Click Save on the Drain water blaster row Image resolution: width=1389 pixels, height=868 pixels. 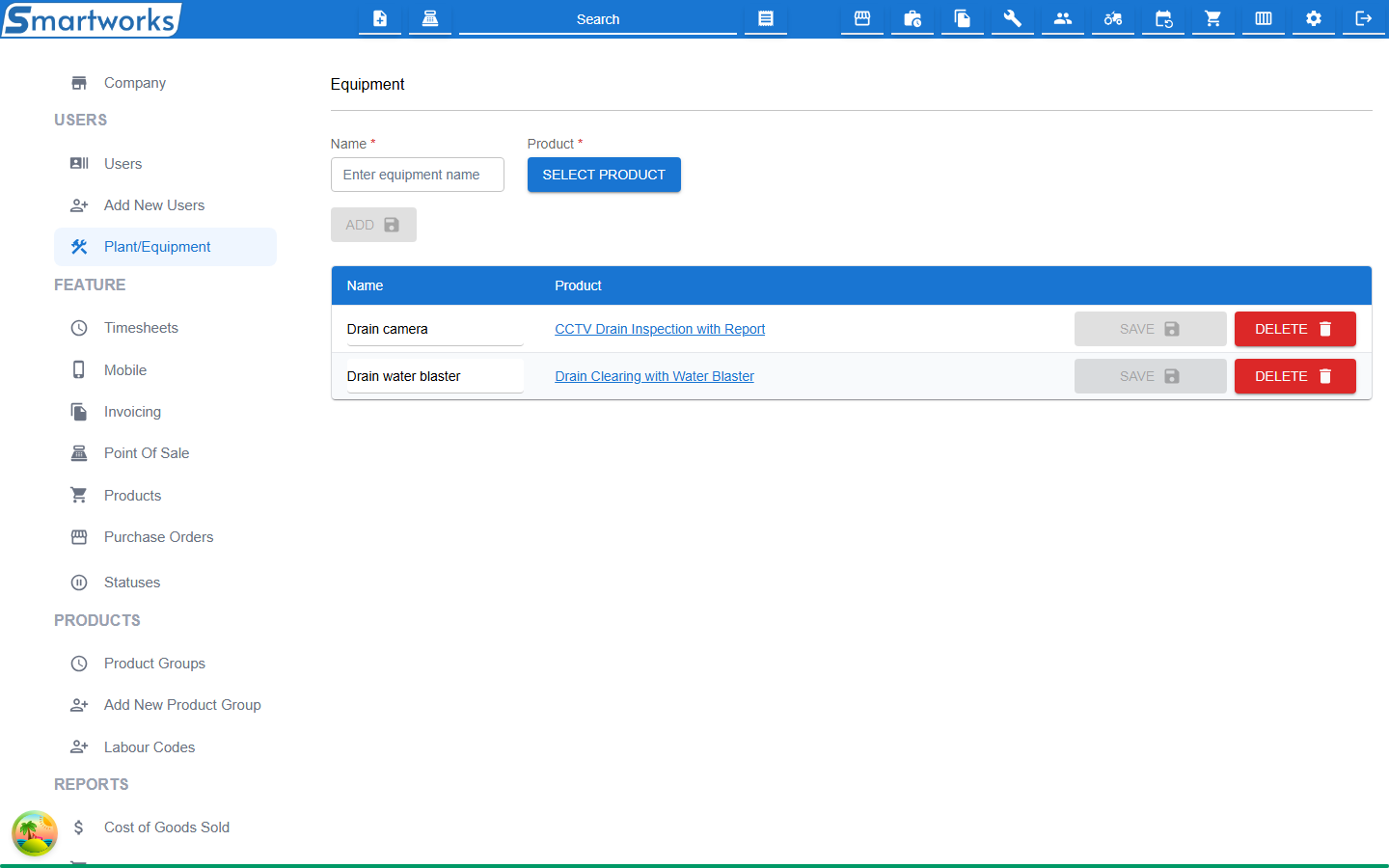(x=1150, y=376)
